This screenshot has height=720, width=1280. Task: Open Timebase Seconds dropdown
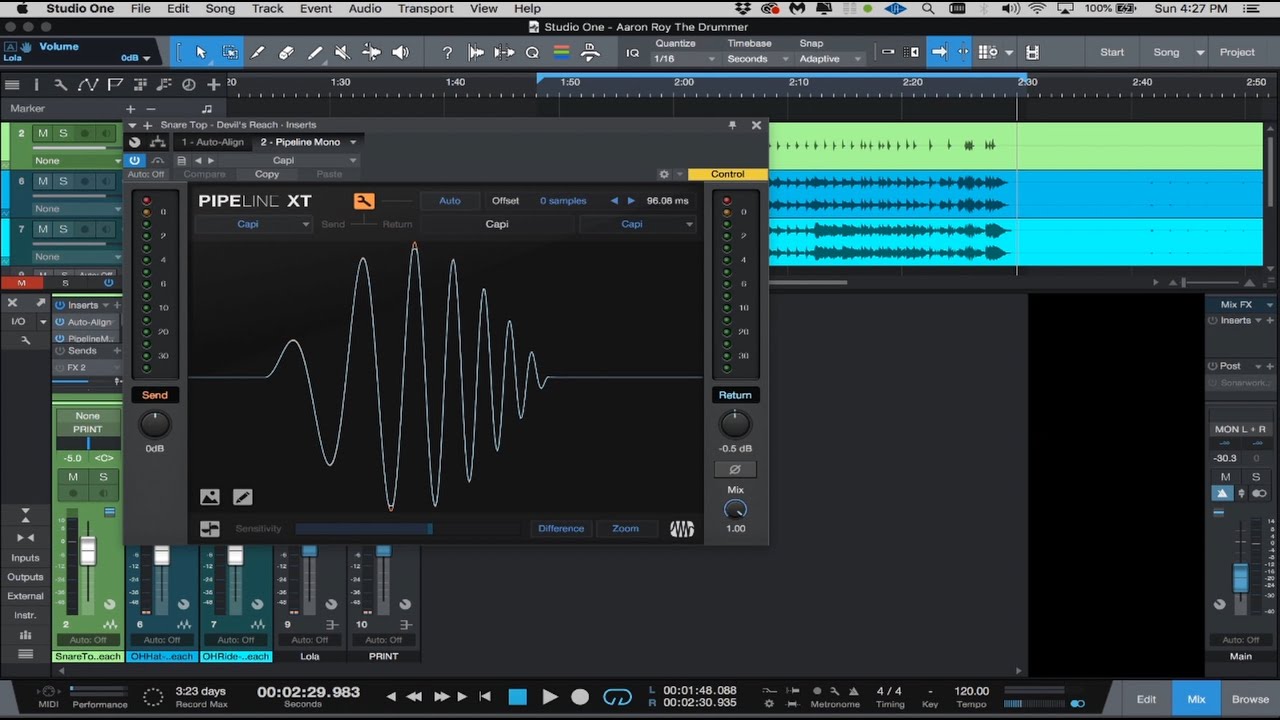click(x=758, y=59)
